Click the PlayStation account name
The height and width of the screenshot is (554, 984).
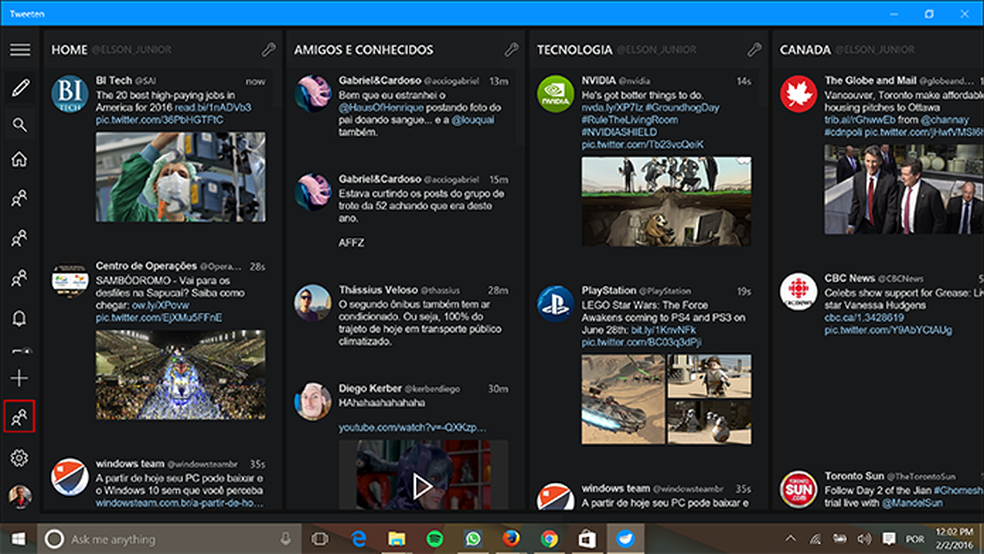tap(609, 290)
